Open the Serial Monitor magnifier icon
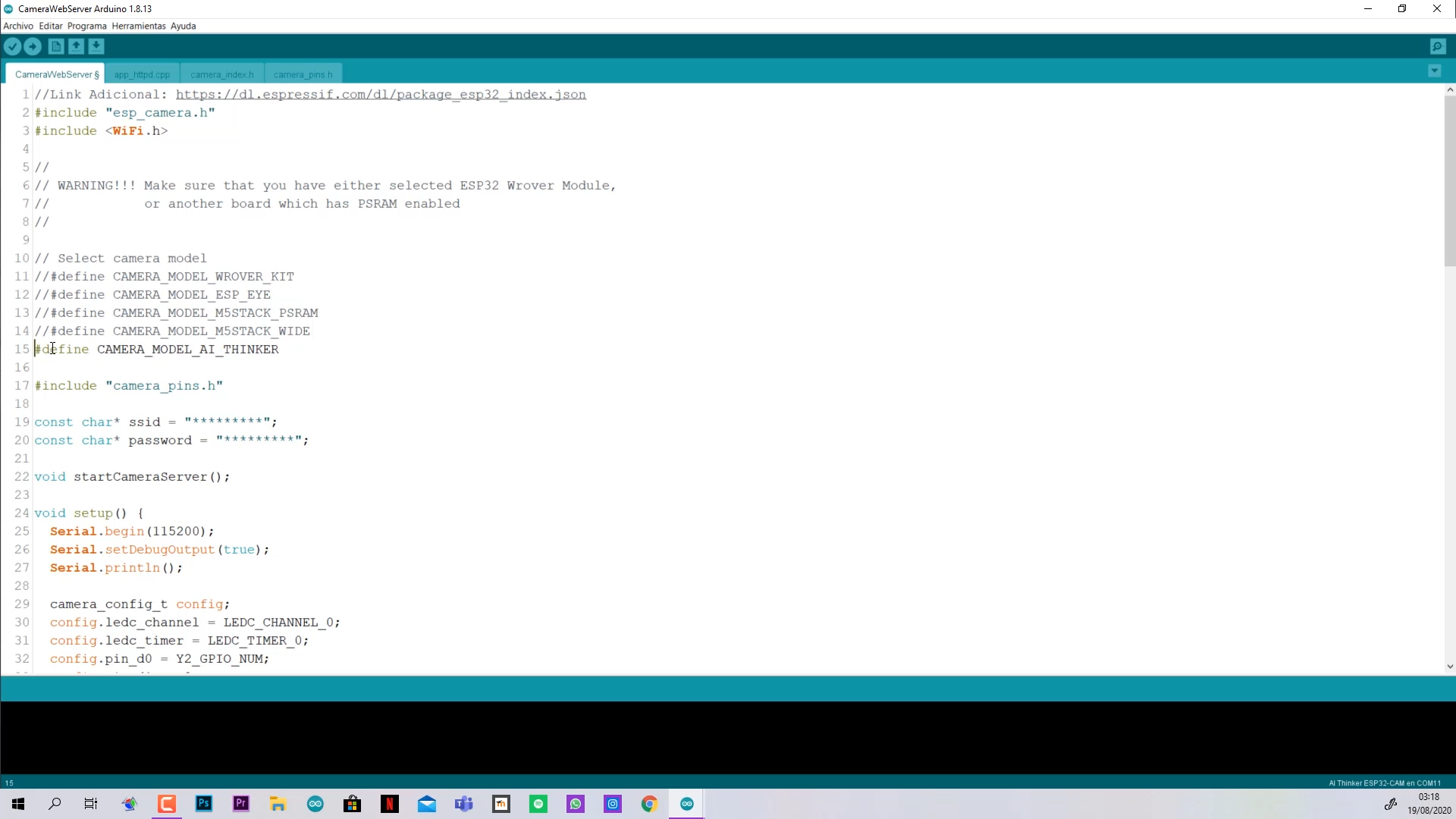1456x819 pixels. [x=1438, y=47]
